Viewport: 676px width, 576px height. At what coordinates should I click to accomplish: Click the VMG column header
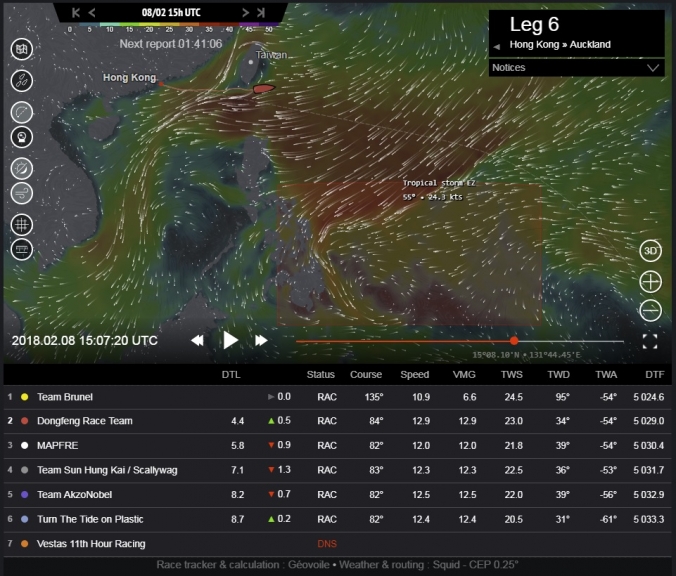[x=464, y=375]
